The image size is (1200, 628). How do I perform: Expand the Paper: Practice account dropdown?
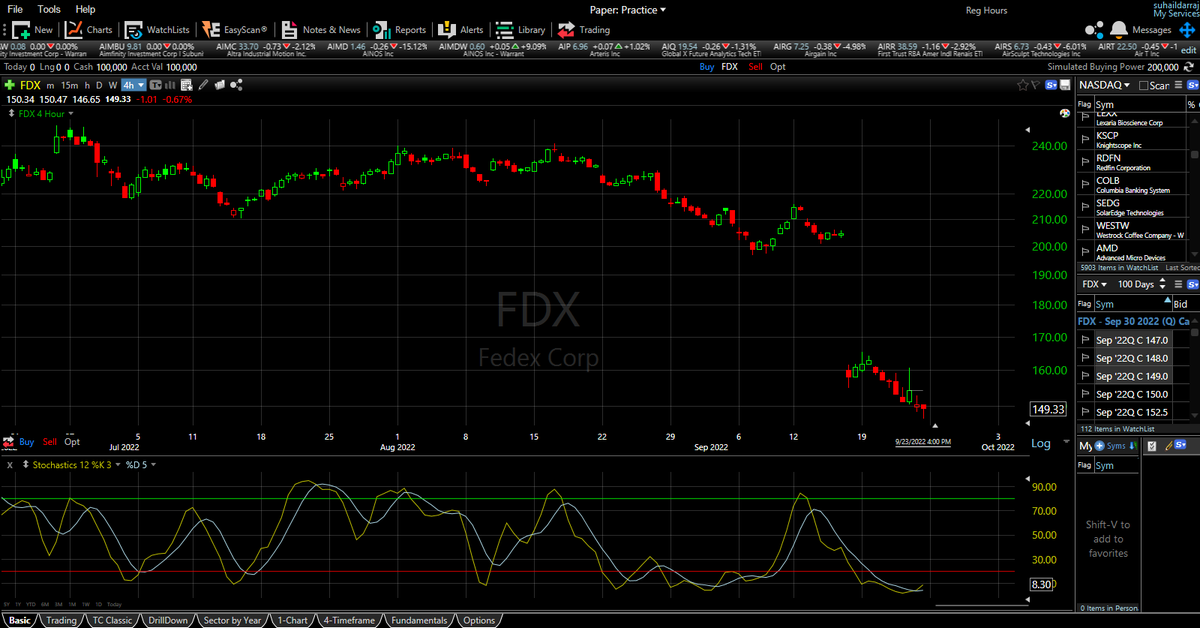[x=627, y=9]
